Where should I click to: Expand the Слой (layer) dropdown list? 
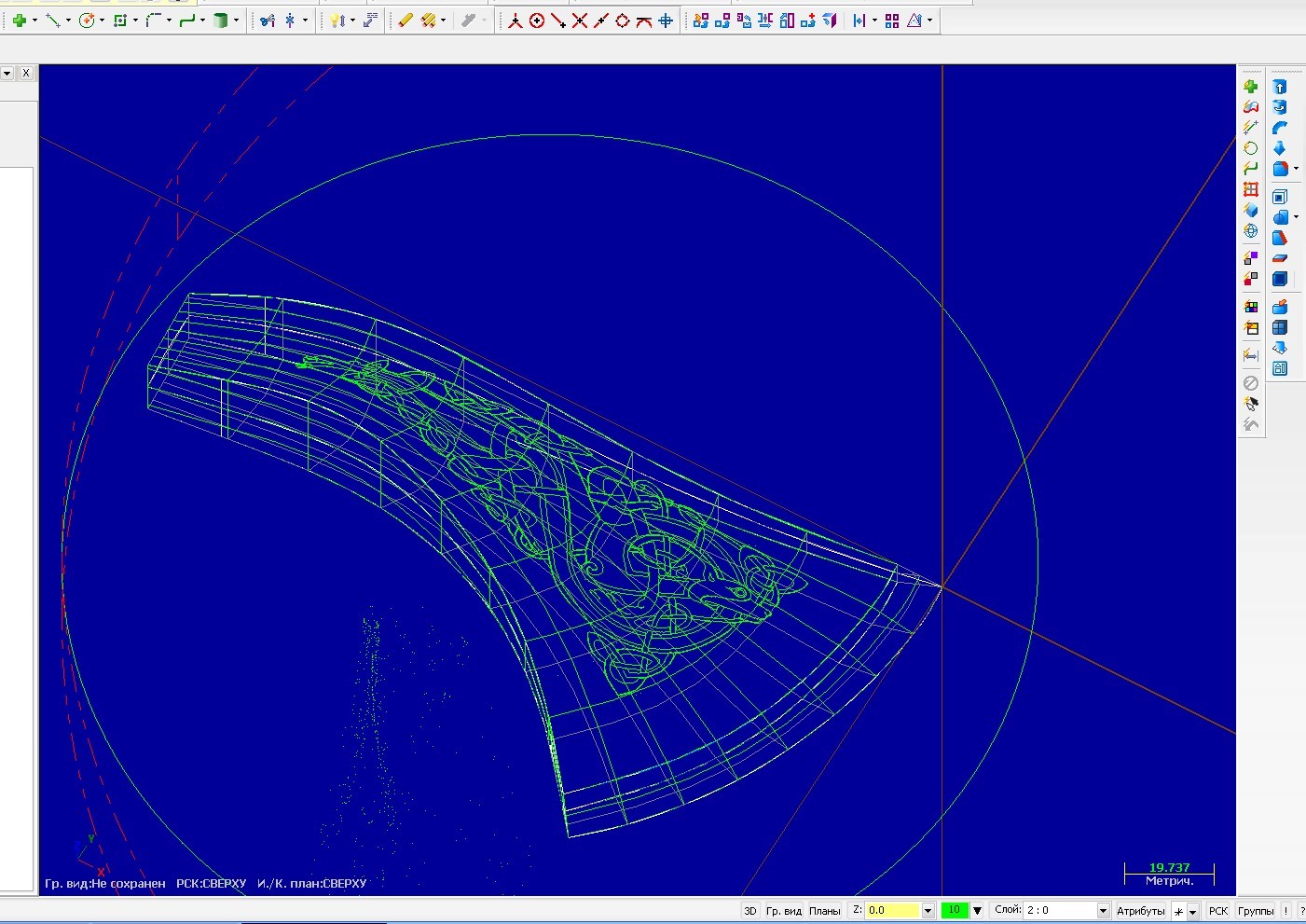1103,911
